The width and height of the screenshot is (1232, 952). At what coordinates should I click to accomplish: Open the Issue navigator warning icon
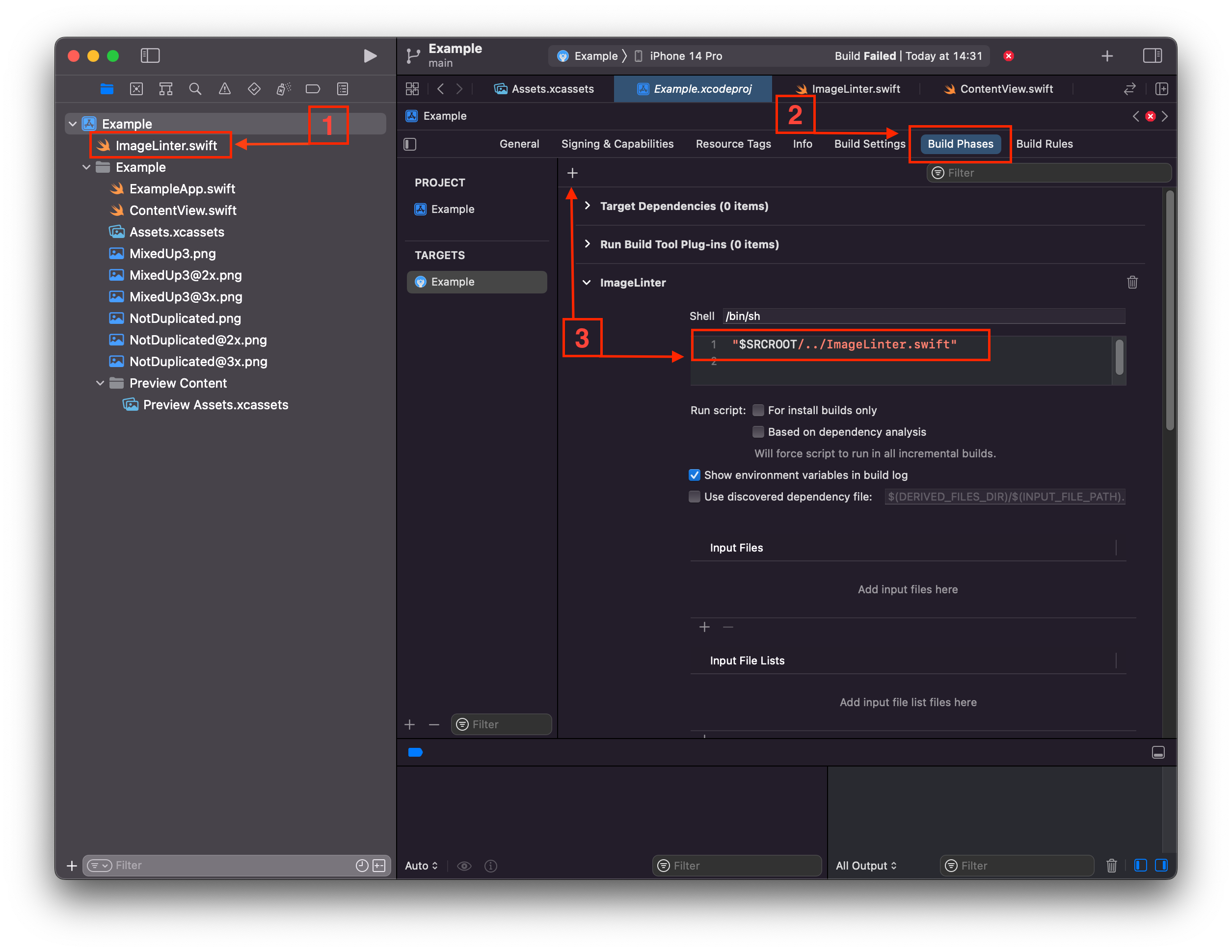click(x=224, y=88)
